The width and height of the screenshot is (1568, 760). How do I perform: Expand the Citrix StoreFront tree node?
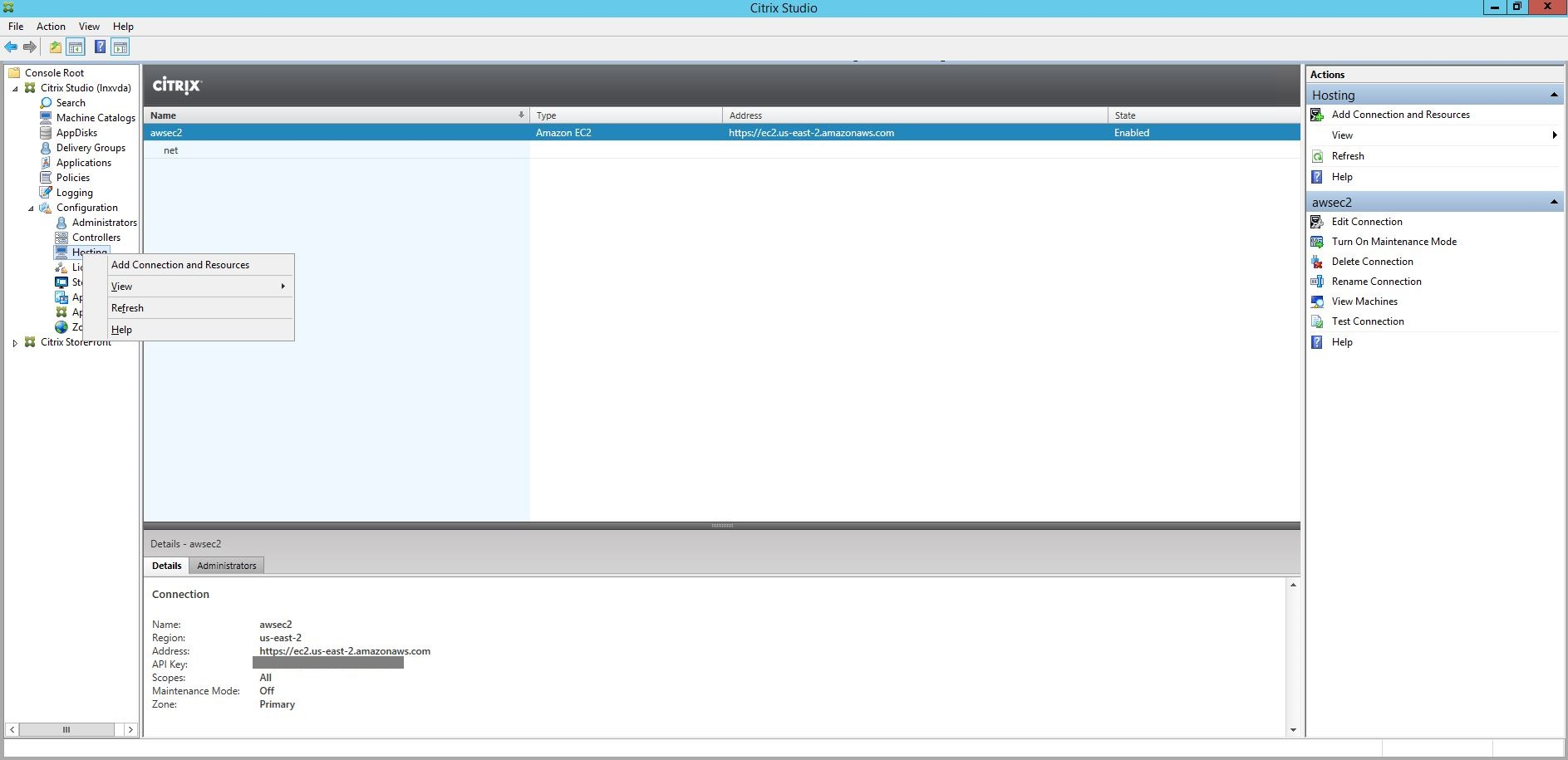click(15, 342)
